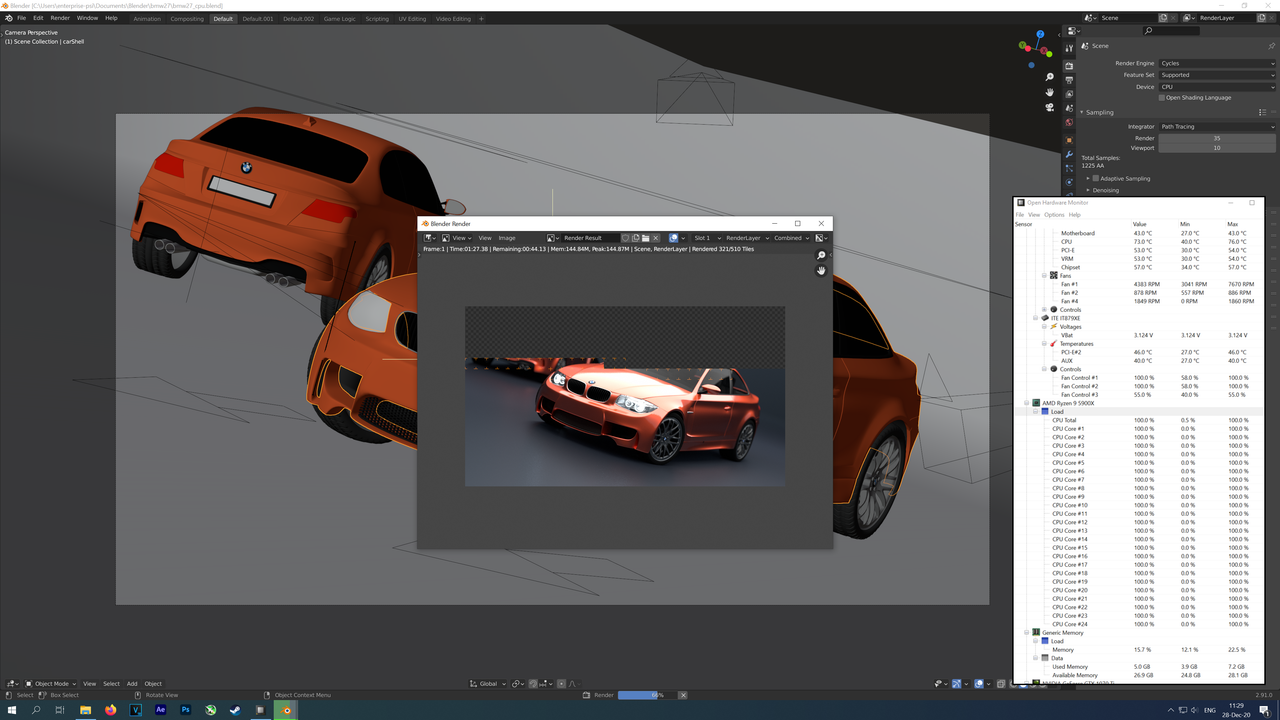The height and width of the screenshot is (720, 1280).
Task: Toggle snapping magnet in viewport header
Action: pos(533,684)
